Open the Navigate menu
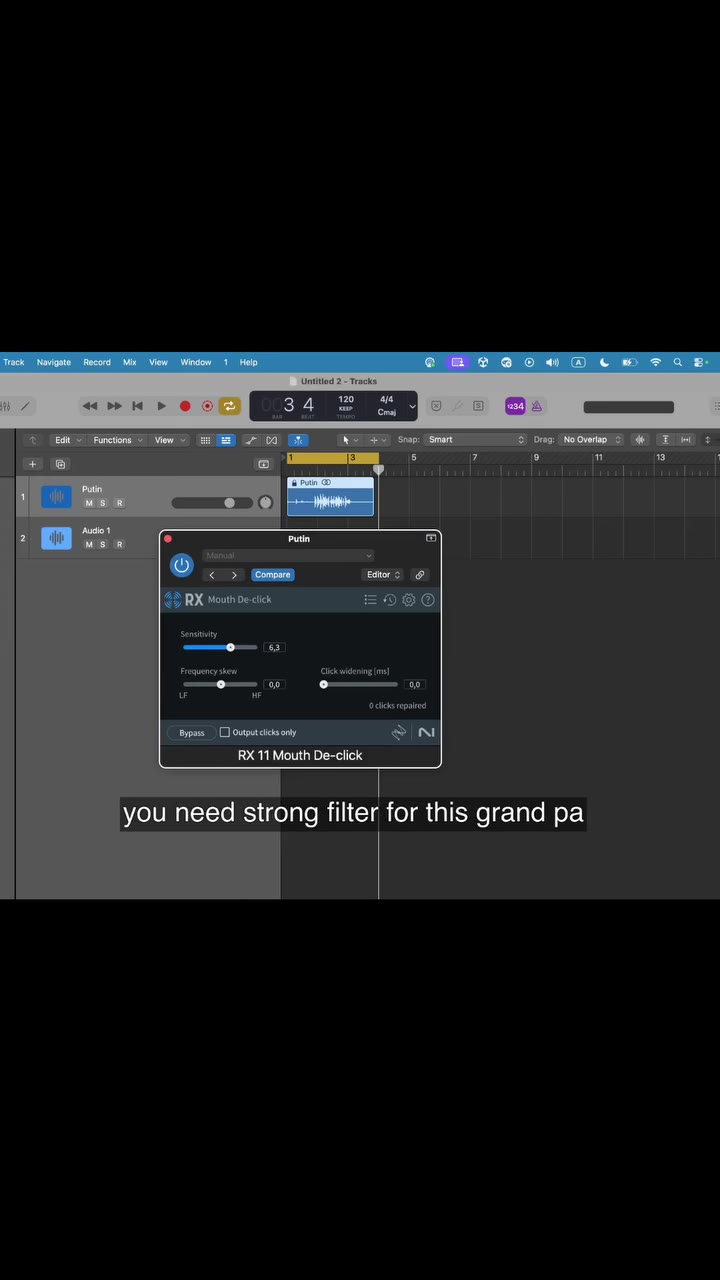The width and height of the screenshot is (720, 1280). 54,362
